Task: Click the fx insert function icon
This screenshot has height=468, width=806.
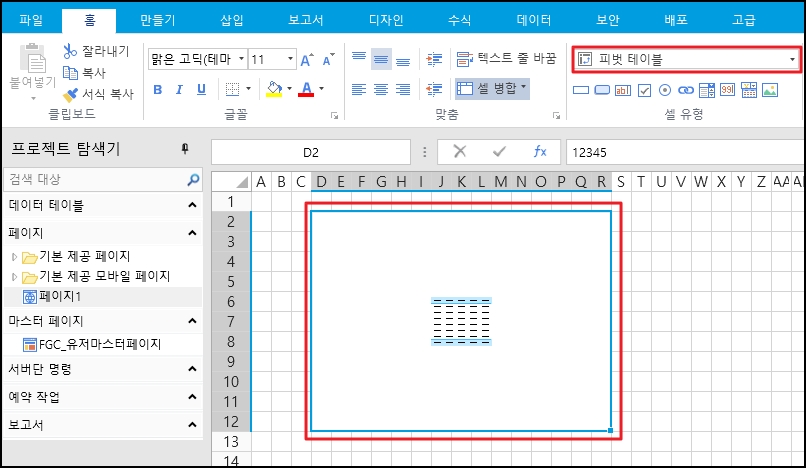Action: pos(540,152)
